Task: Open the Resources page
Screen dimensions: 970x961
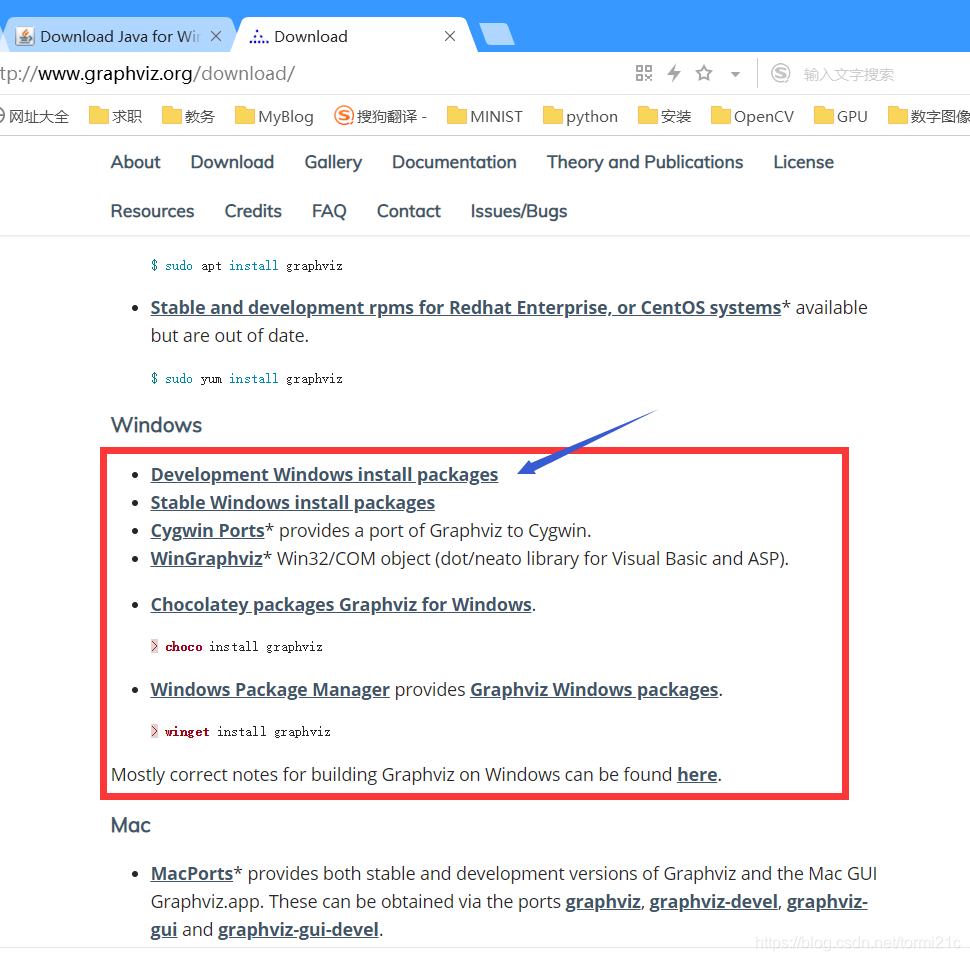Action: coord(152,211)
